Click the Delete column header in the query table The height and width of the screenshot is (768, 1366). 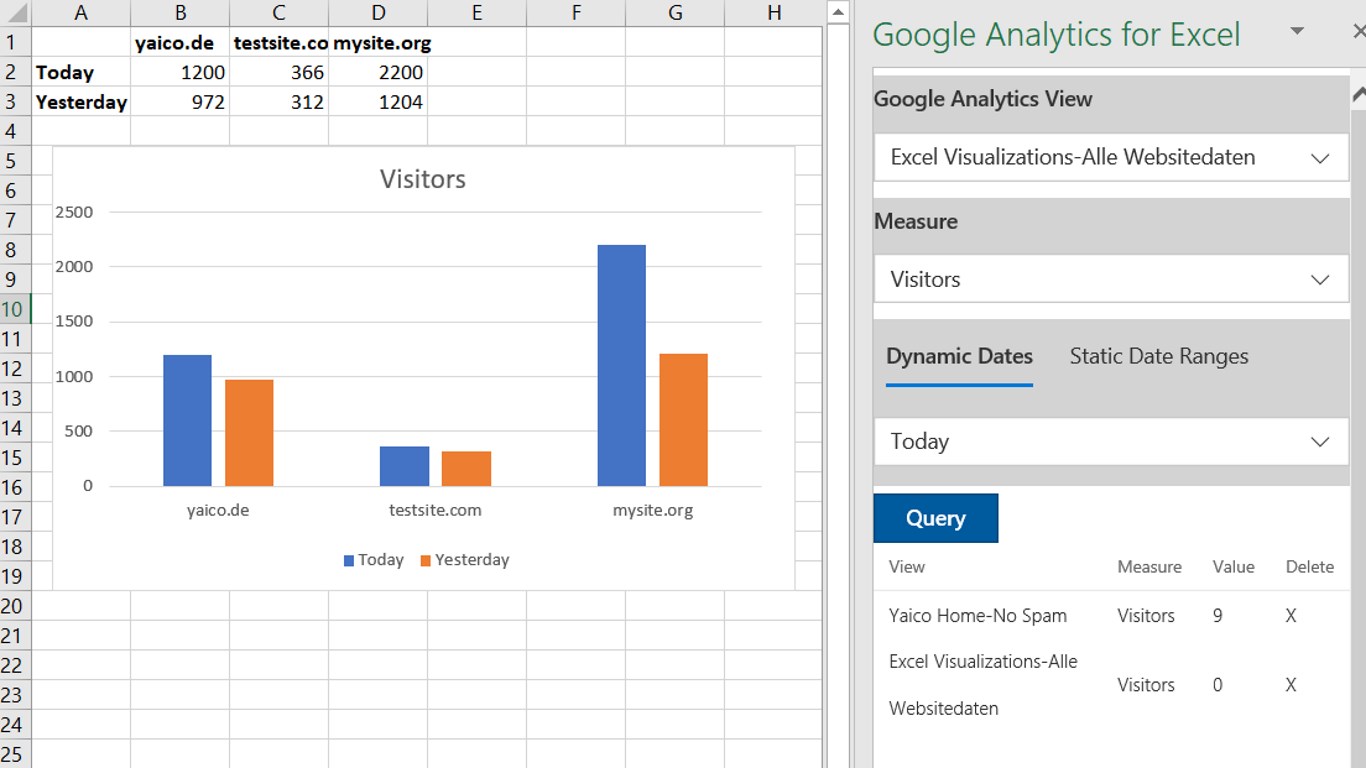(x=1310, y=567)
